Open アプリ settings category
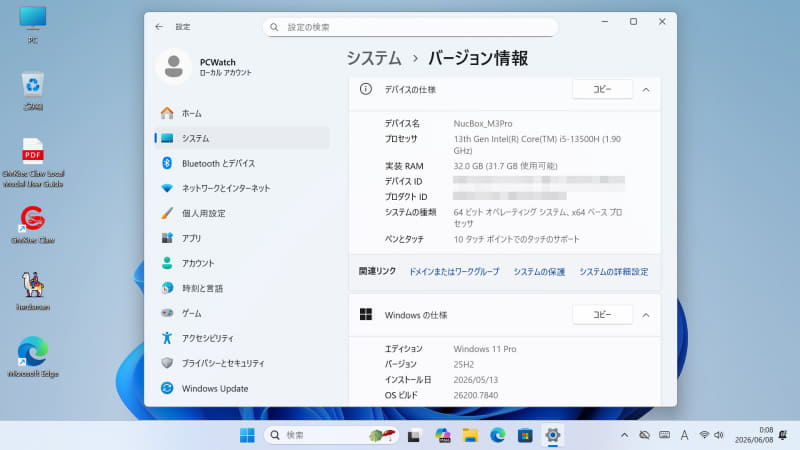The height and width of the screenshot is (450, 800). click(242, 238)
